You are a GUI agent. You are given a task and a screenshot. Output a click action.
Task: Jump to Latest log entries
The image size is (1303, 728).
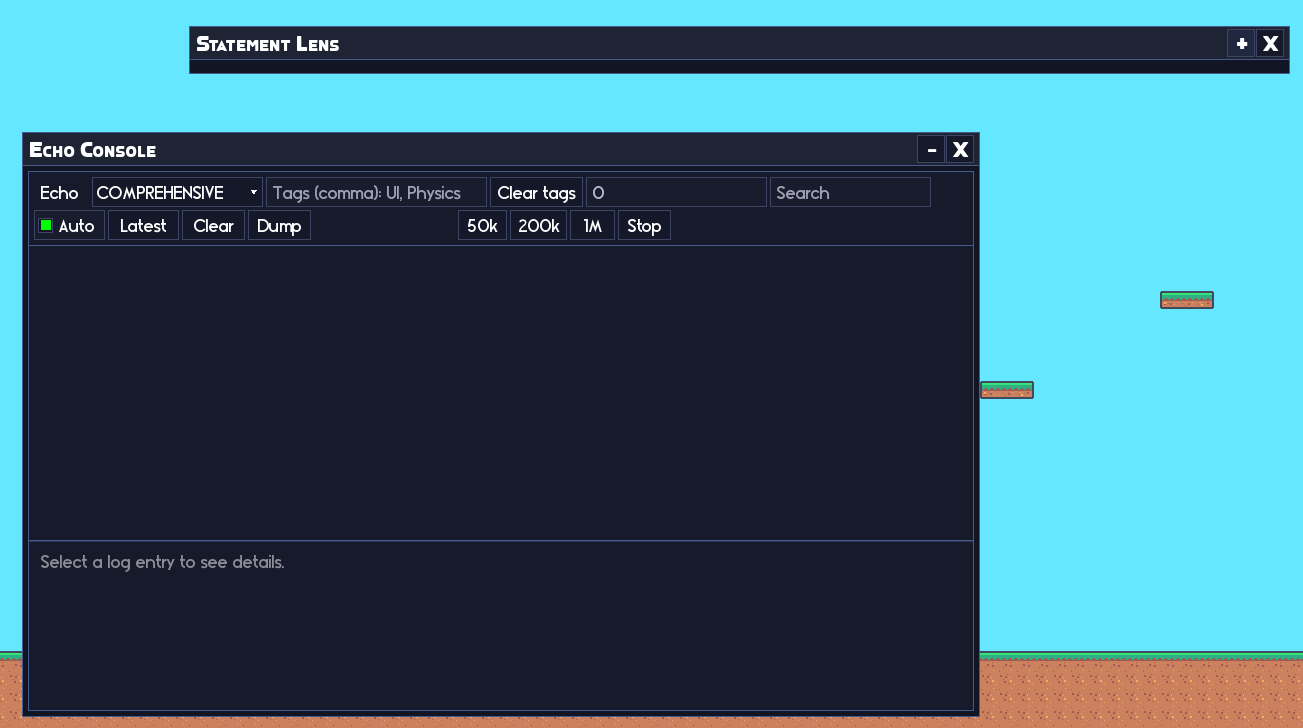[x=143, y=225]
